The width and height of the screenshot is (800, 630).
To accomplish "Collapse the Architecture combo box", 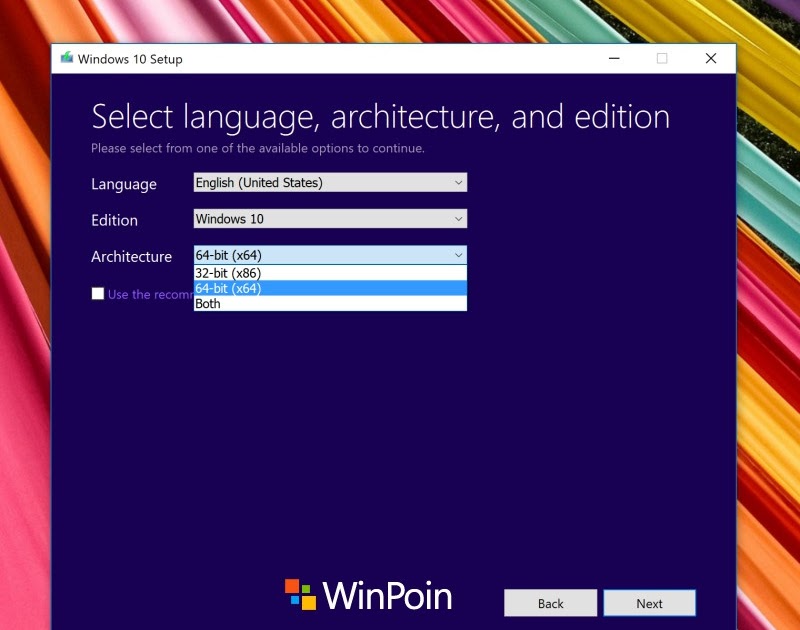I will click(330, 255).
